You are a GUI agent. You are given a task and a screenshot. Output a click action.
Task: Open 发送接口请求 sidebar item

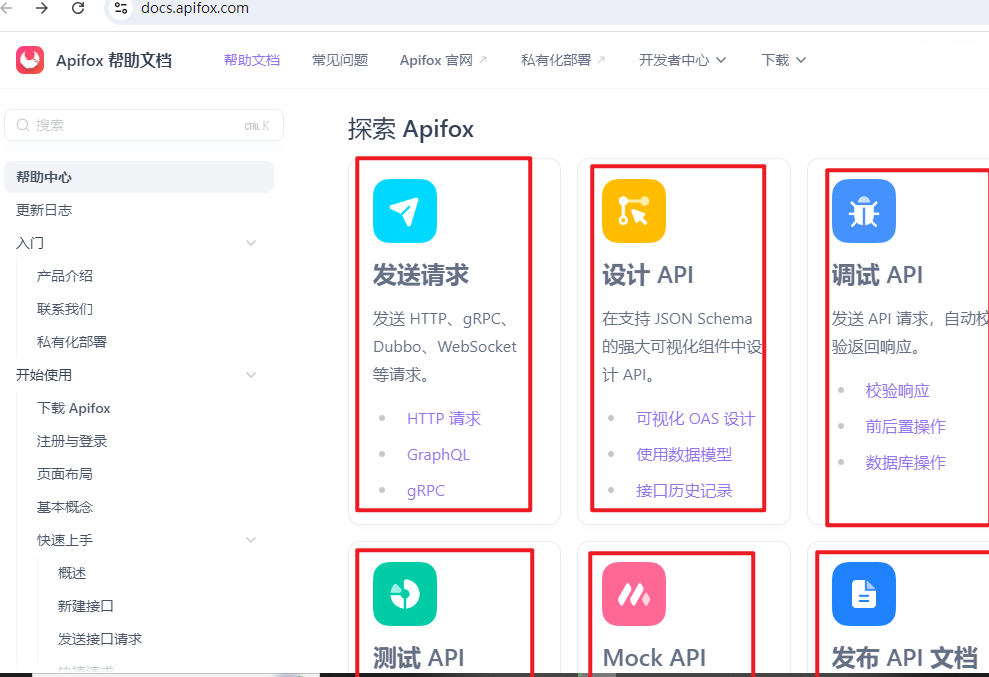click(x=100, y=639)
